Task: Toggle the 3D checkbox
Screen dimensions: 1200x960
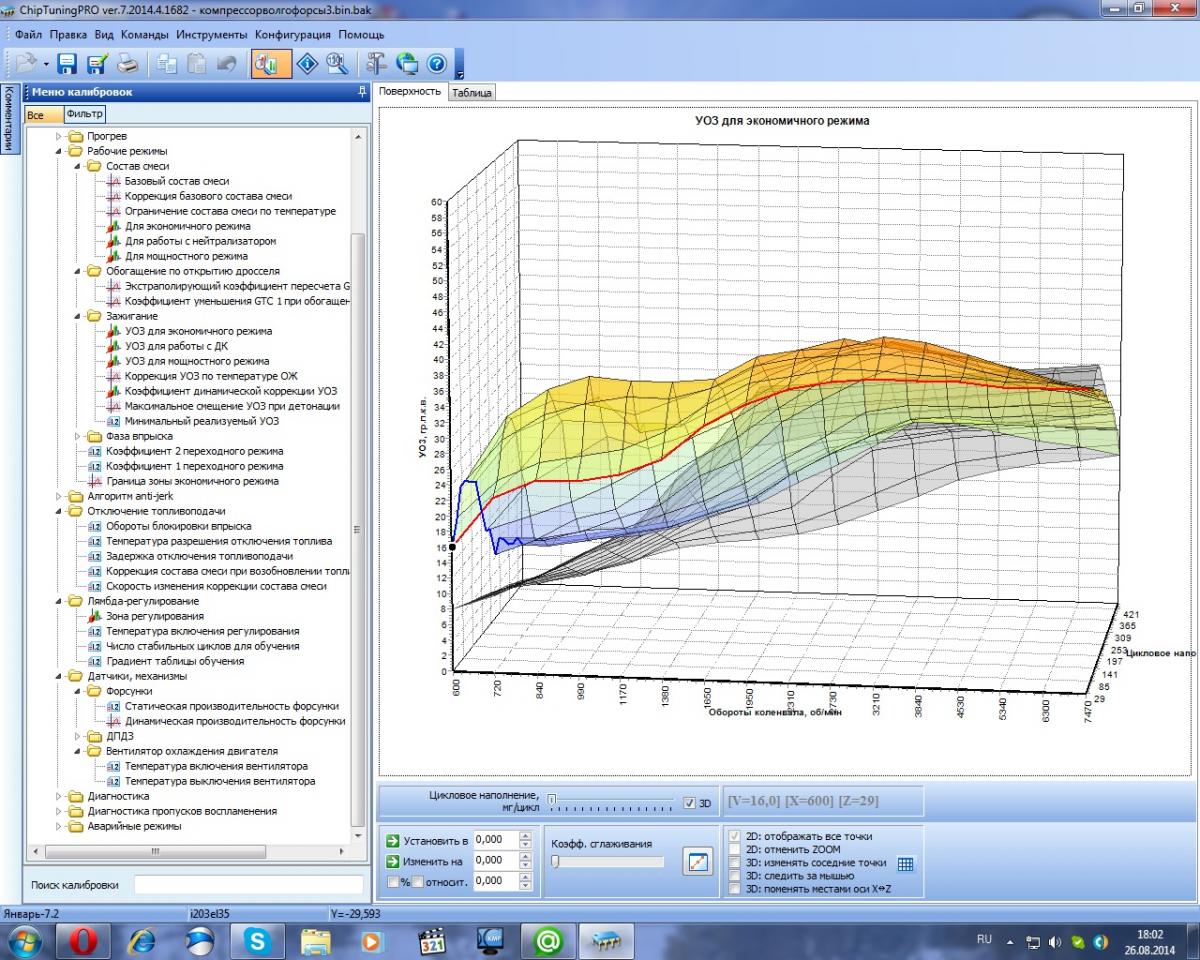Action: [x=689, y=802]
